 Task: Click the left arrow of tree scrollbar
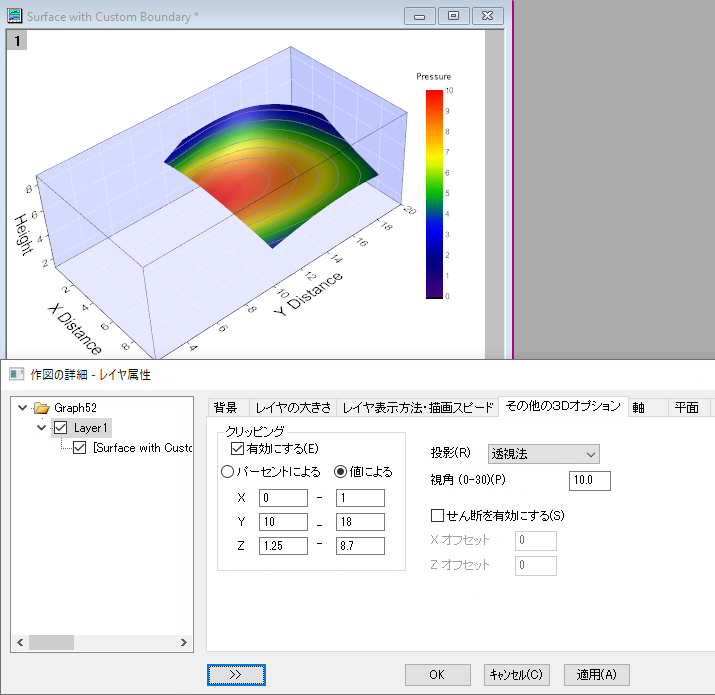[20, 642]
